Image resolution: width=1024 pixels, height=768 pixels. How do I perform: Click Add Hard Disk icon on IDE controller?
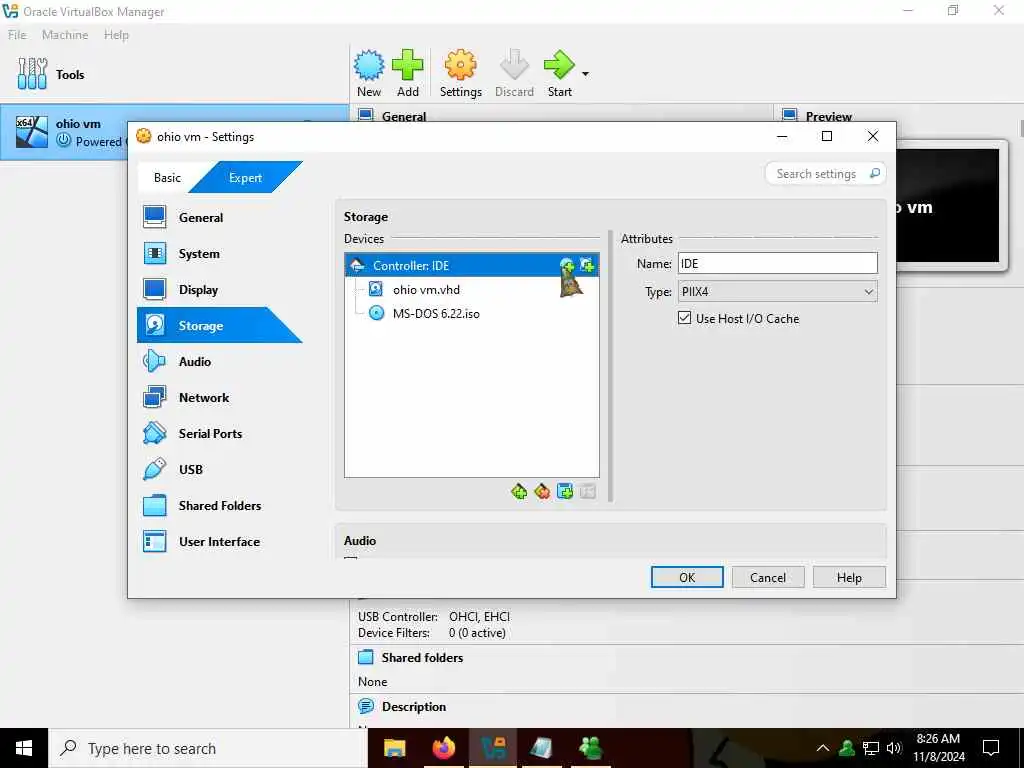tap(587, 265)
